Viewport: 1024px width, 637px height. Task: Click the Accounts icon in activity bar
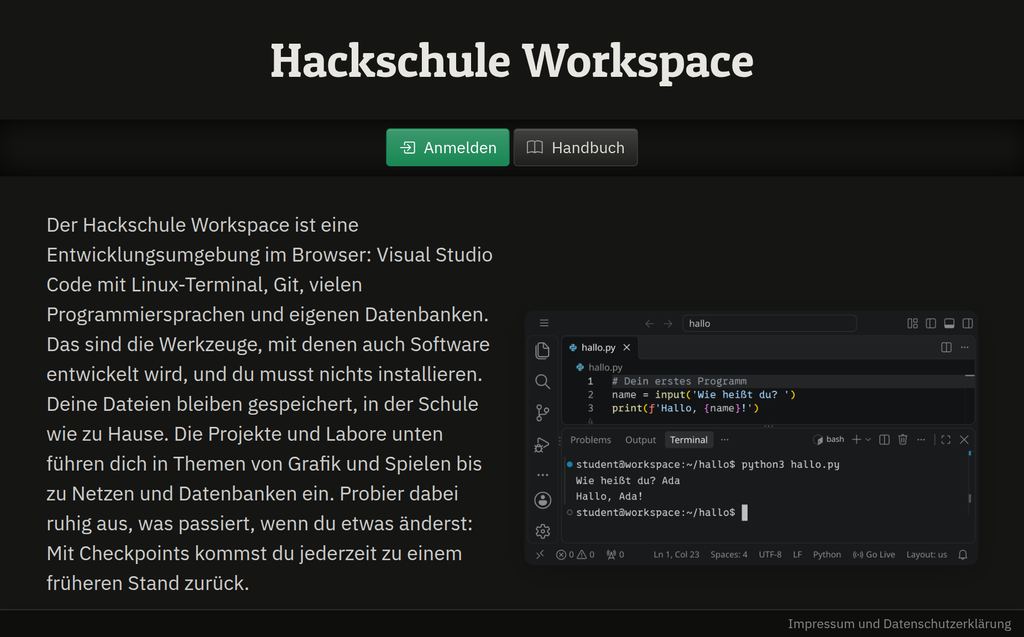click(x=543, y=500)
